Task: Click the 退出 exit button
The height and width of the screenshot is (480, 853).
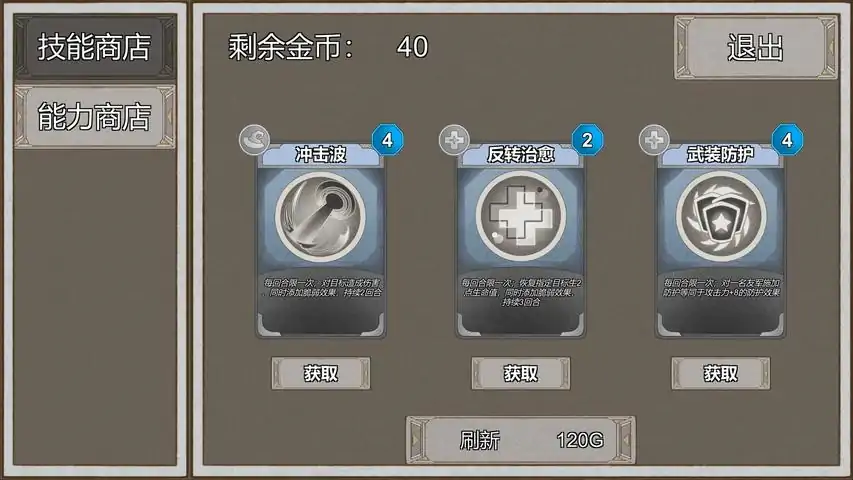Action: [756, 47]
